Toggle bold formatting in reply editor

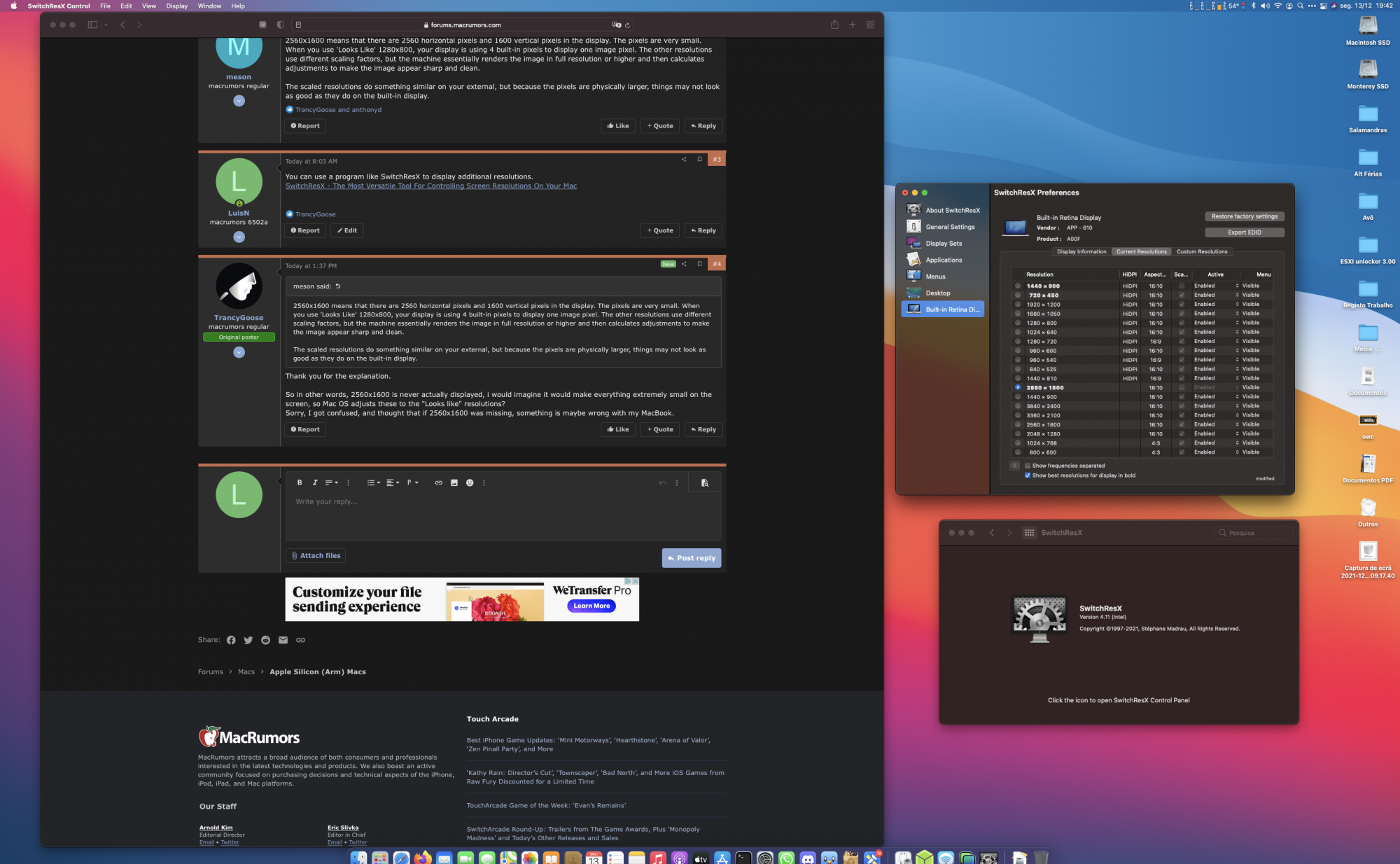[x=300, y=482]
